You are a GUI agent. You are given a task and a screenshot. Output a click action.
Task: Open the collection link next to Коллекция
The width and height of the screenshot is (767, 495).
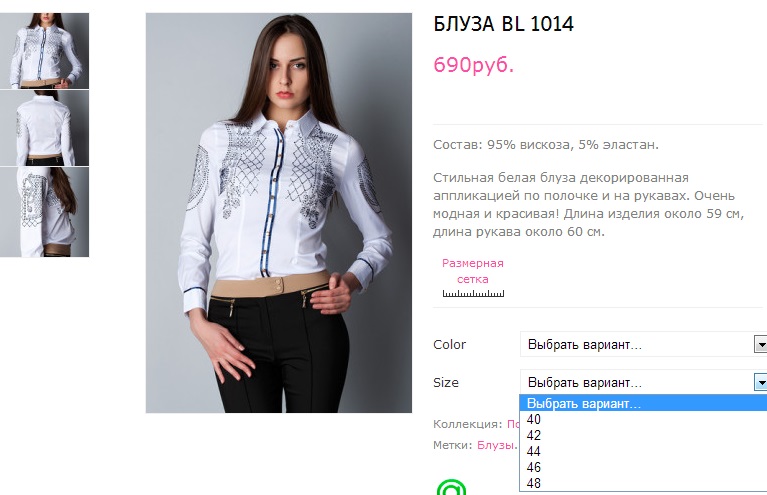512,424
